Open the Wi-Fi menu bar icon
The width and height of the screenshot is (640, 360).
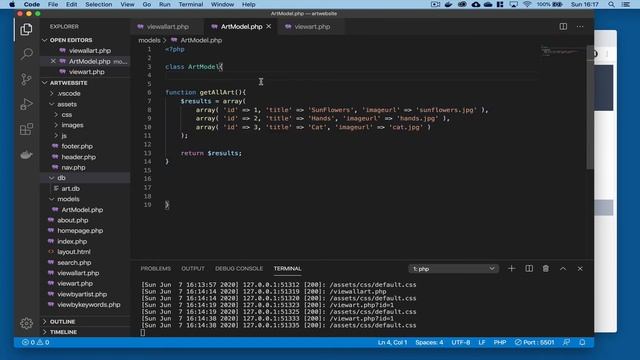point(527,4)
